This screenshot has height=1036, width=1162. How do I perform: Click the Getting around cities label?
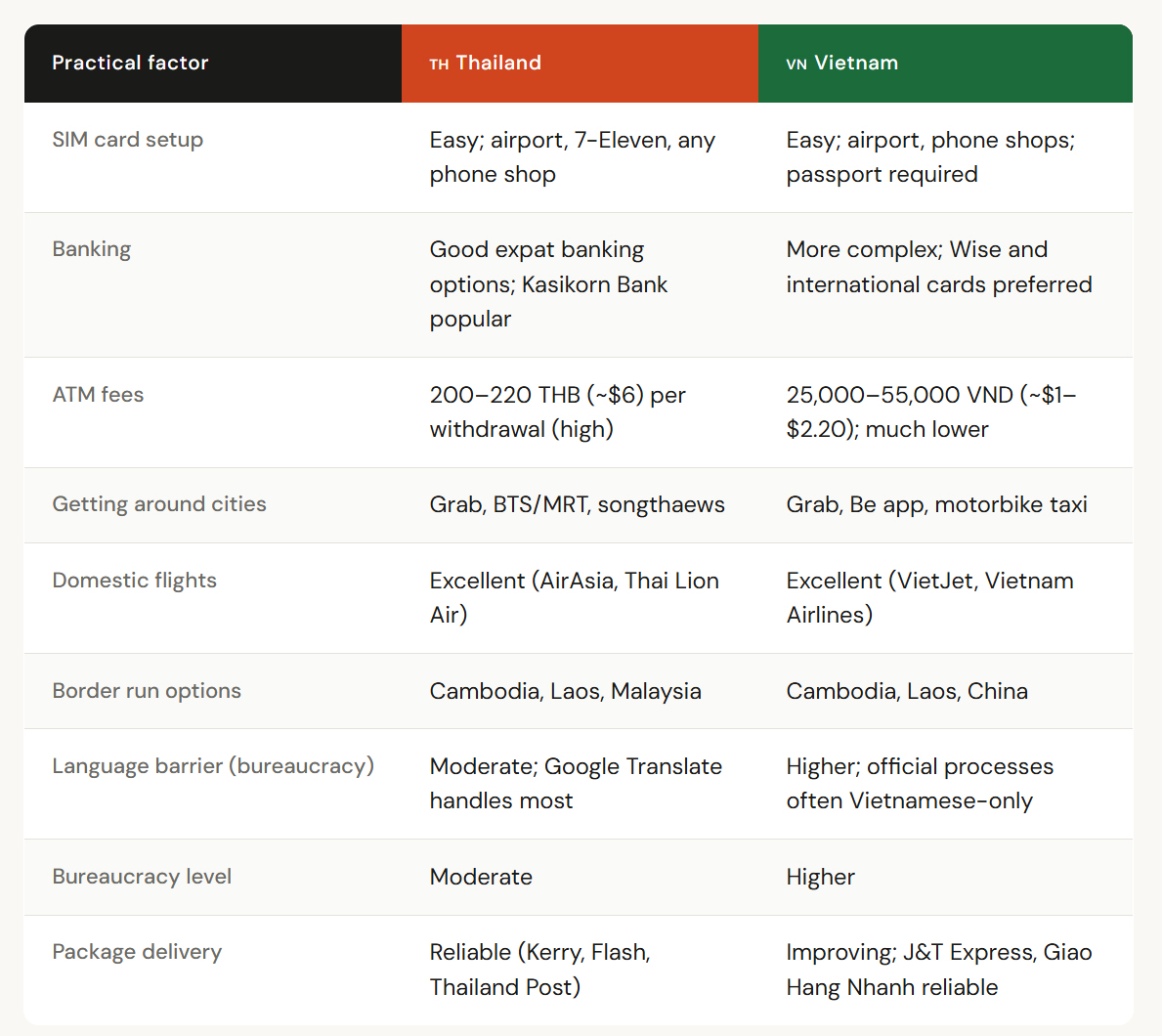(x=159, y=504)
